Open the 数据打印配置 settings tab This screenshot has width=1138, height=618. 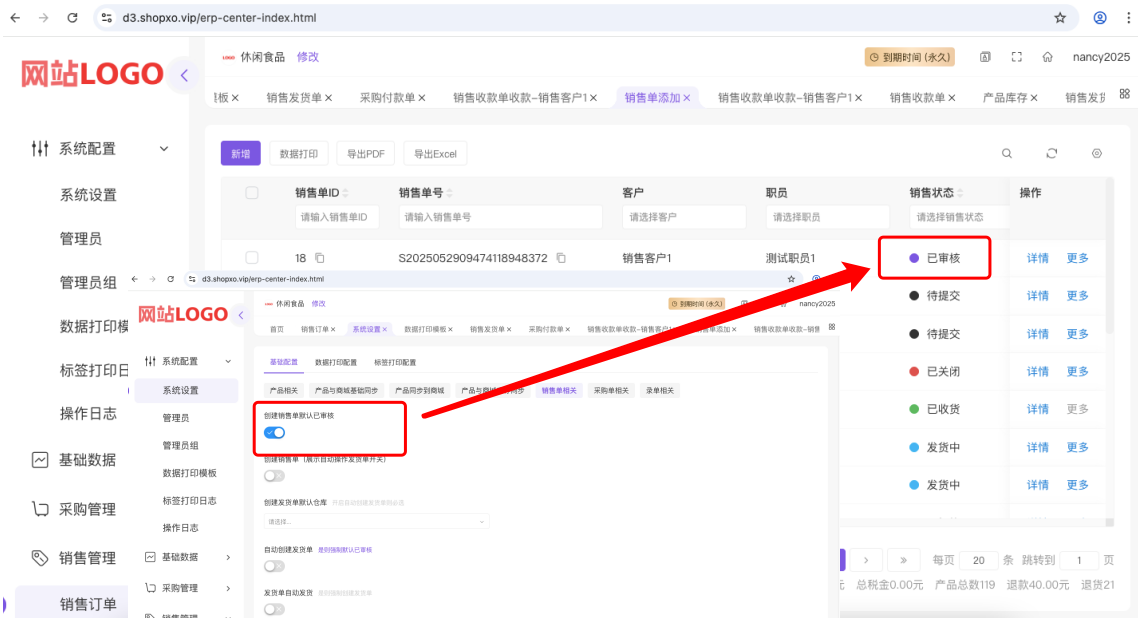[x=336, y=362]
